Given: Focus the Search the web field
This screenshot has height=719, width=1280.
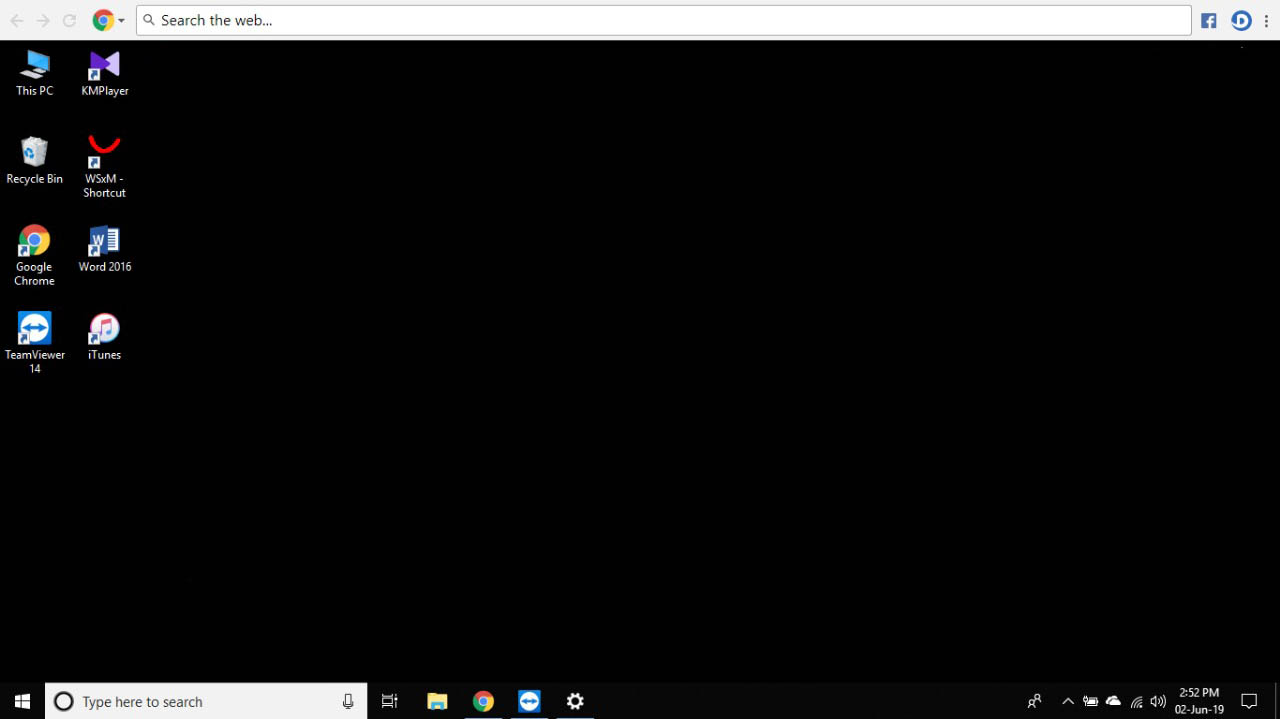Looking at the screenshot, I should point(664,20).
